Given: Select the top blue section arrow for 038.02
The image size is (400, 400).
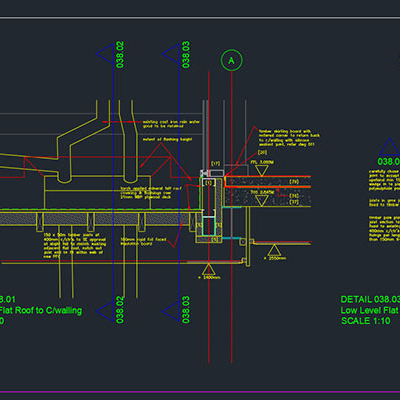Looking at the screenshot, I should (x=105, y=53).
